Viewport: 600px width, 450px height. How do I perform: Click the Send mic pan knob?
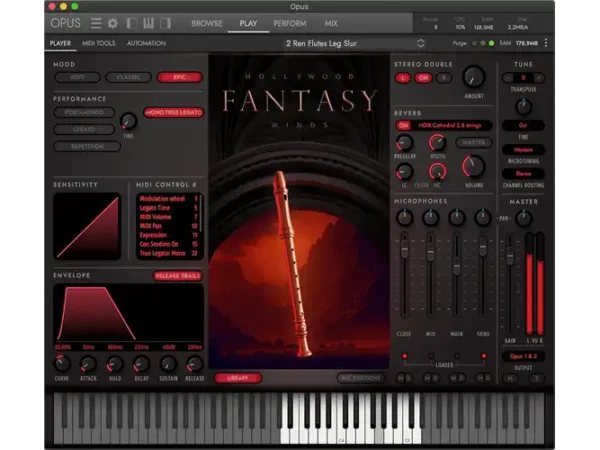(483, 218)
